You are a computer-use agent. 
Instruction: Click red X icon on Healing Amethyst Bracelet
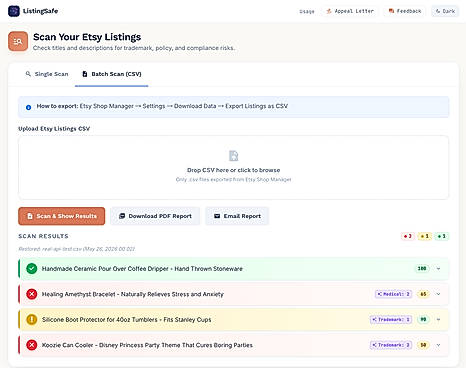pyautogui.click(x=32, y=294)
